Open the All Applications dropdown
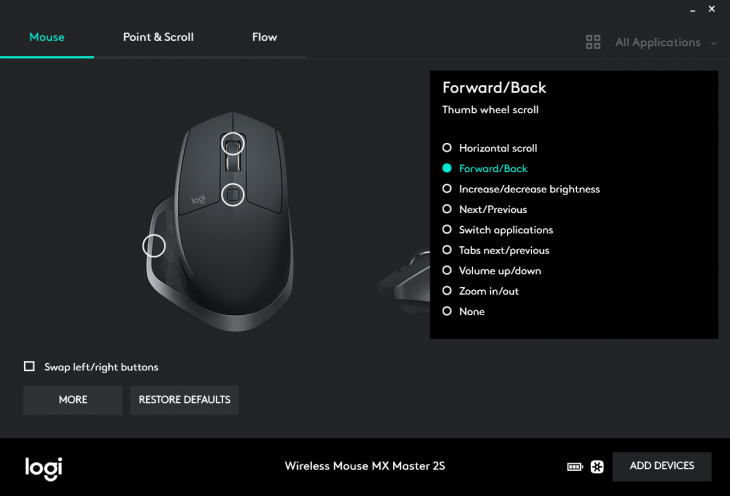 658,42
